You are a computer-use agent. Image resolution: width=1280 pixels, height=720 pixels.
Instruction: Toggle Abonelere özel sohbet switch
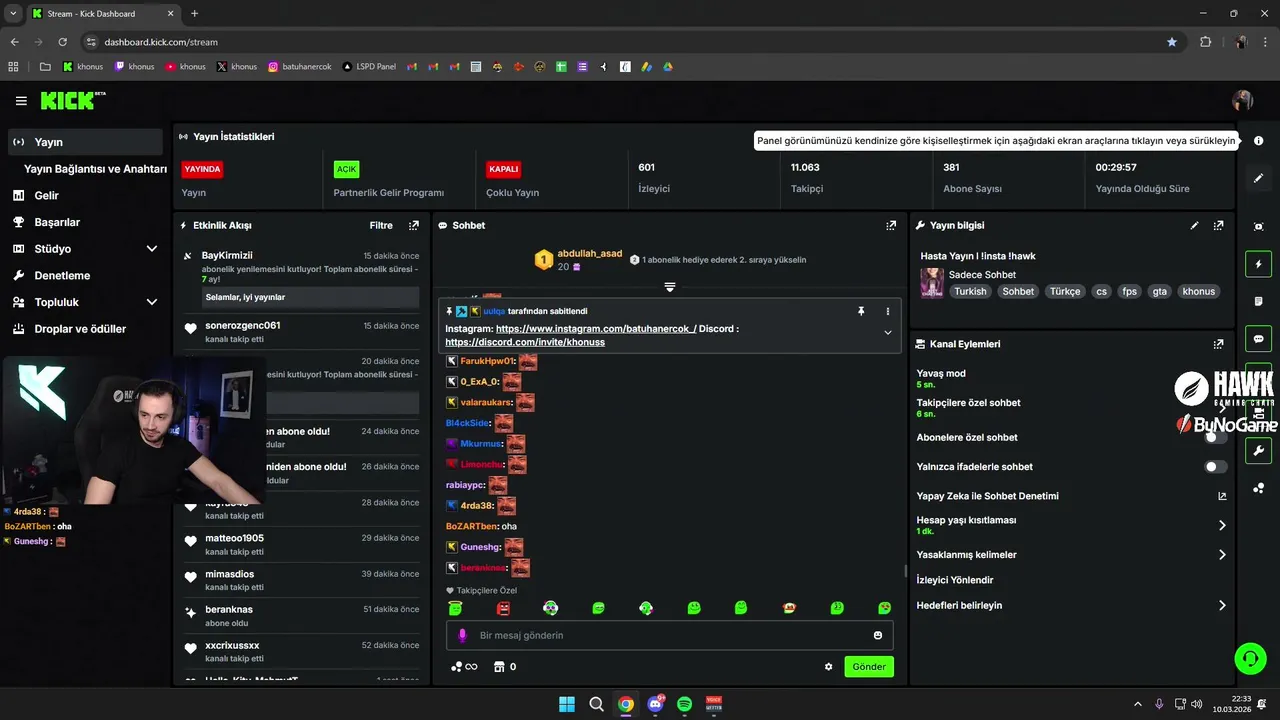(x=1215, y=437)
